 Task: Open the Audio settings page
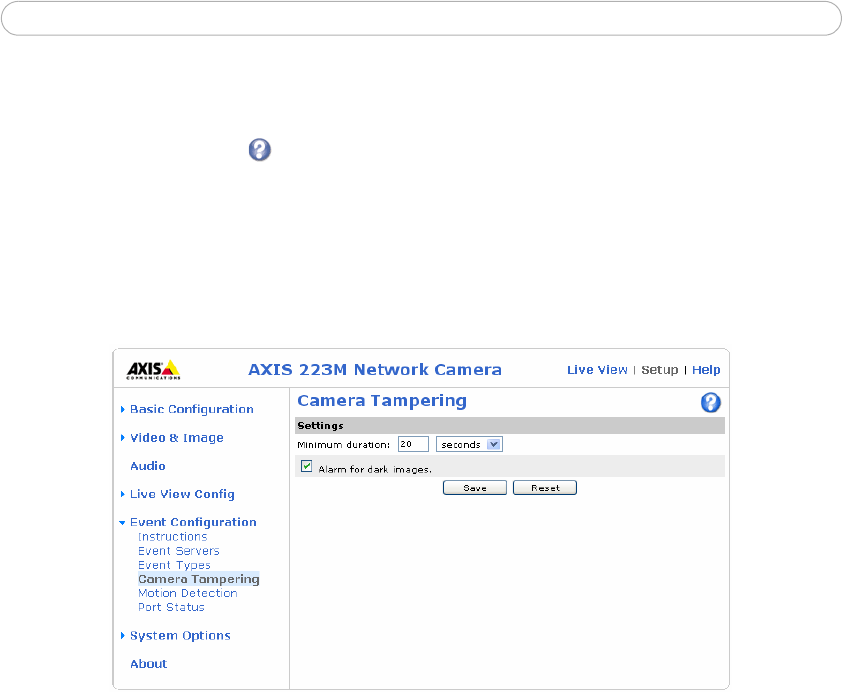tap(148, 466)
